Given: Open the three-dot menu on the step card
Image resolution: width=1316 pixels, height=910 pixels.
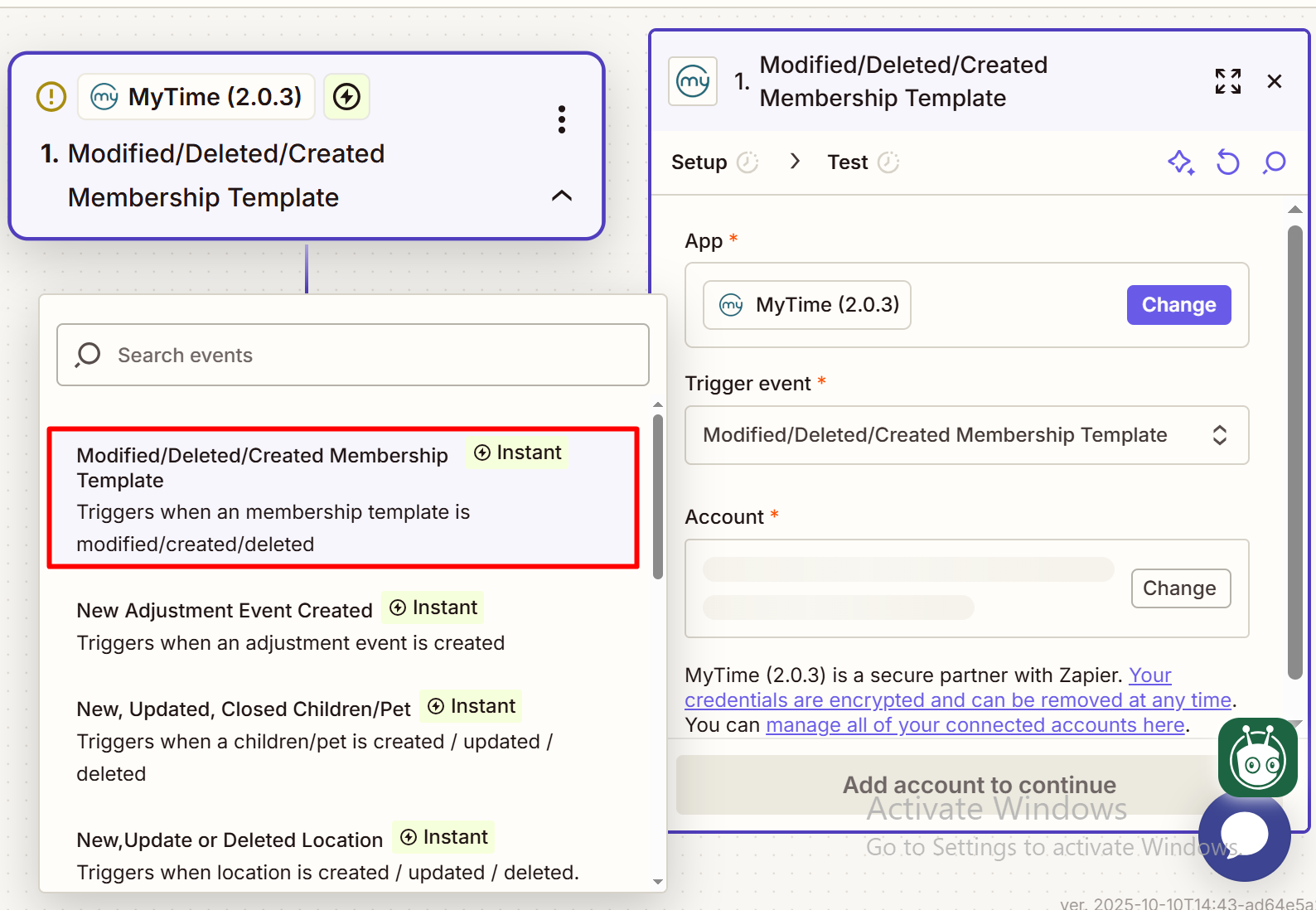Looking at the screenshot, I should pos(562,119).
